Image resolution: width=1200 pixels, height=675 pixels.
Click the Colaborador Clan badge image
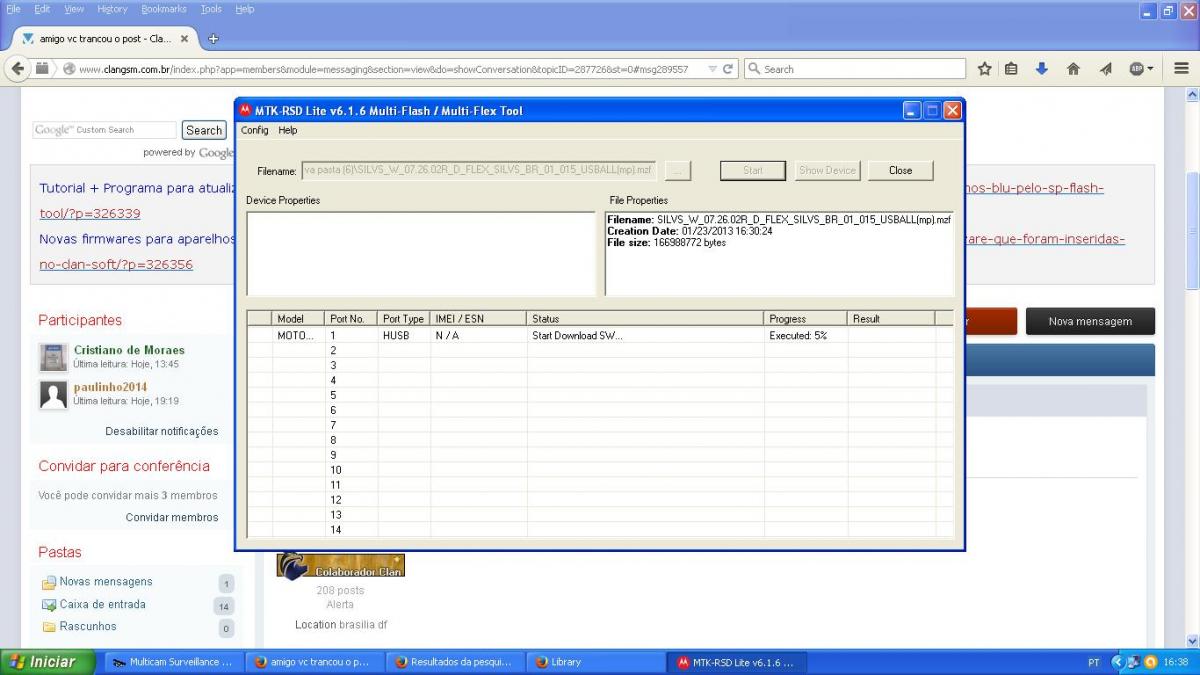(x=341, y=566)
